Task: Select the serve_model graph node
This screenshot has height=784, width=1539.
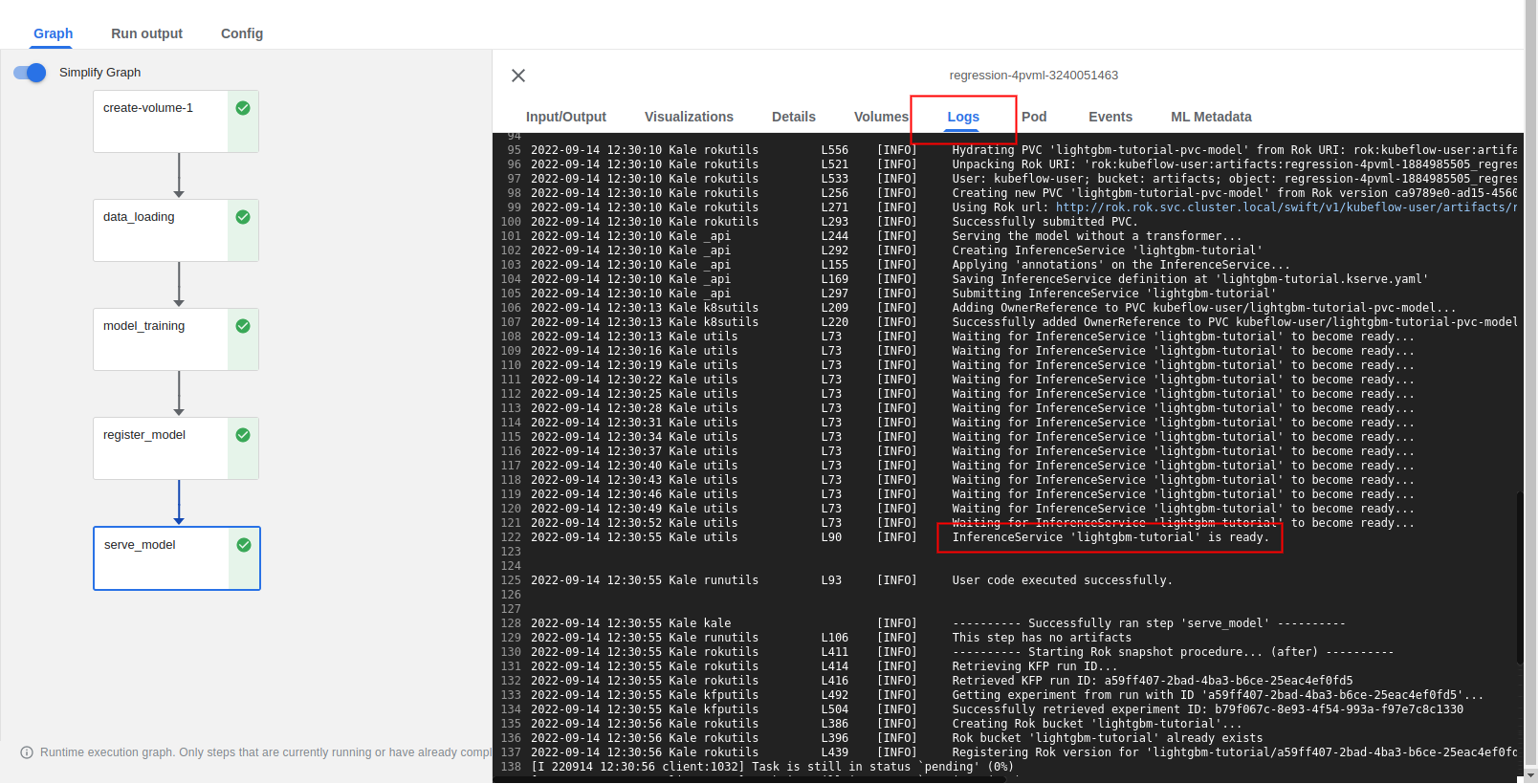Action: point(177,558)
